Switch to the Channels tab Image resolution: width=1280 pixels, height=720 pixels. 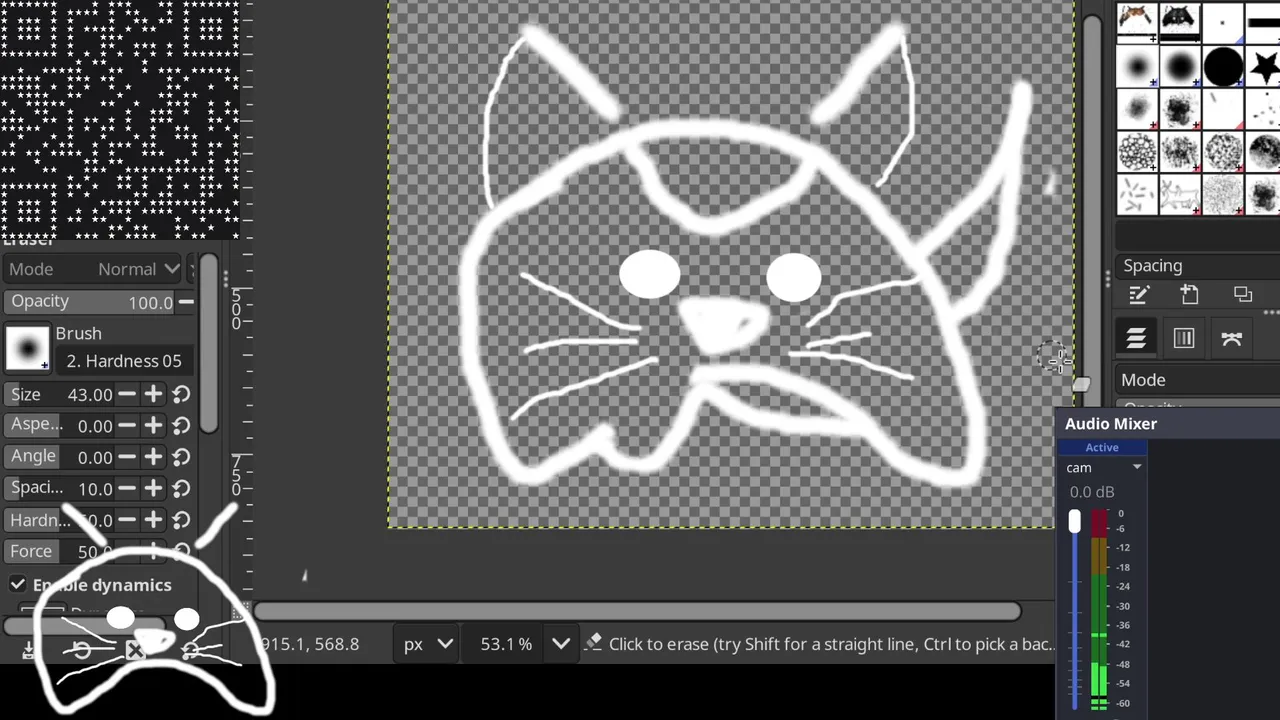(x=1184, y=339)
